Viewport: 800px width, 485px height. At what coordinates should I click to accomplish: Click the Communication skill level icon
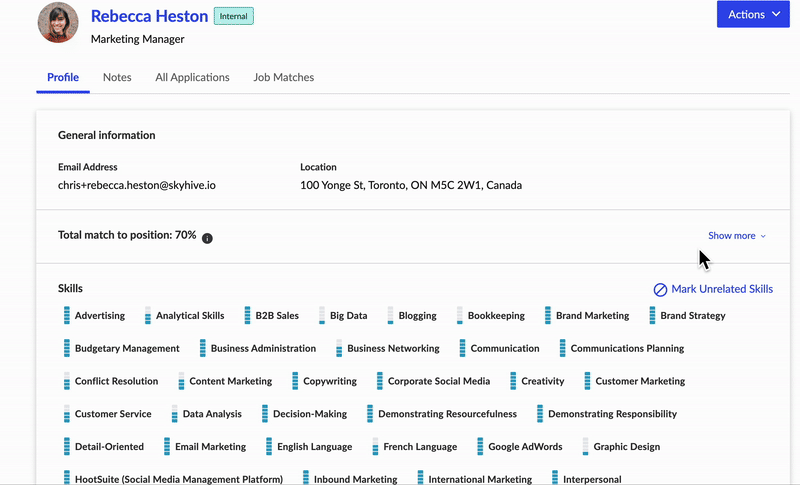[x=462, y=348]
